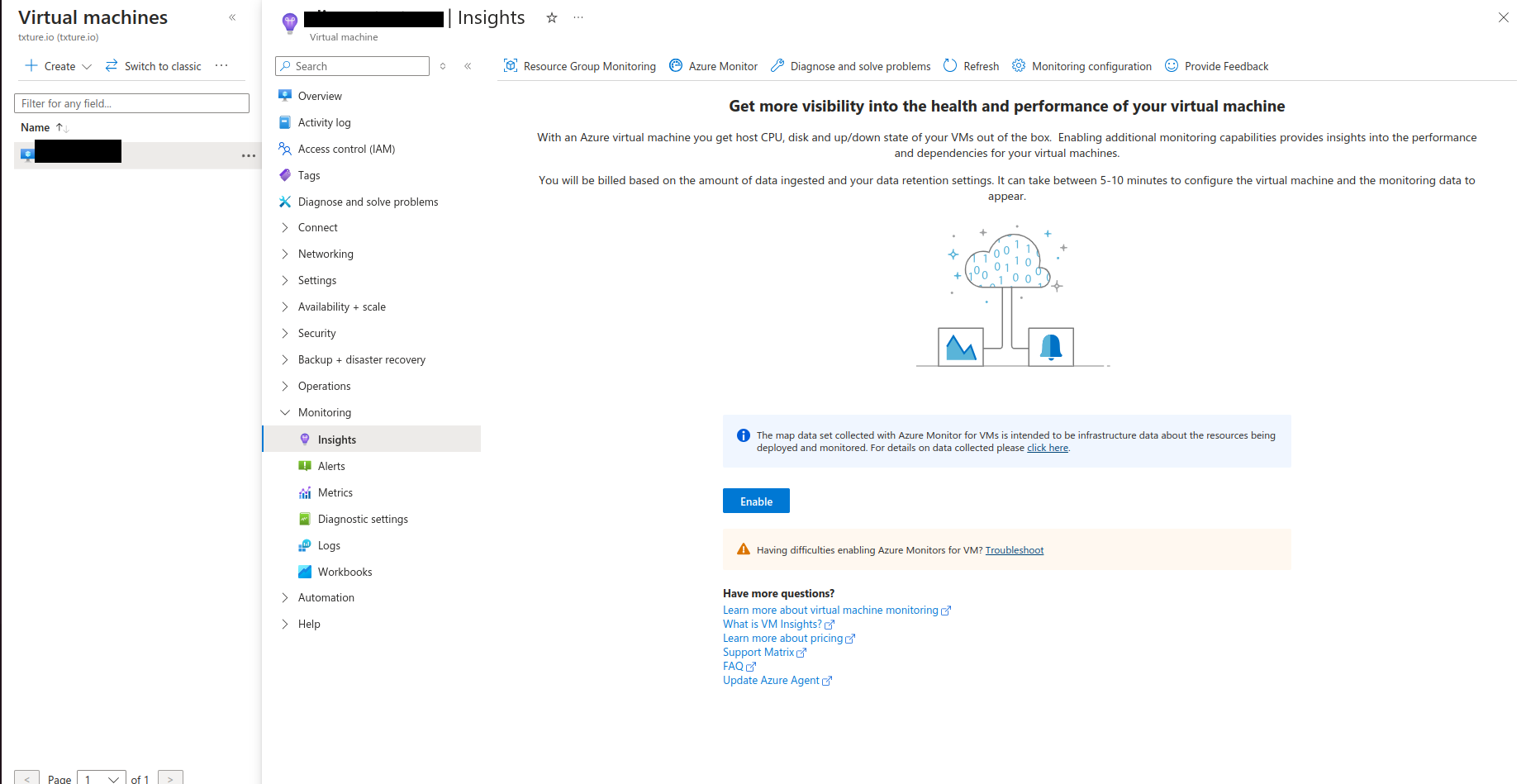The height and width of the screenshot is (784, 1526).
Task: Click the Diagnose and solve problems wrench icon in toolbar
Action: tap(777, 65)
